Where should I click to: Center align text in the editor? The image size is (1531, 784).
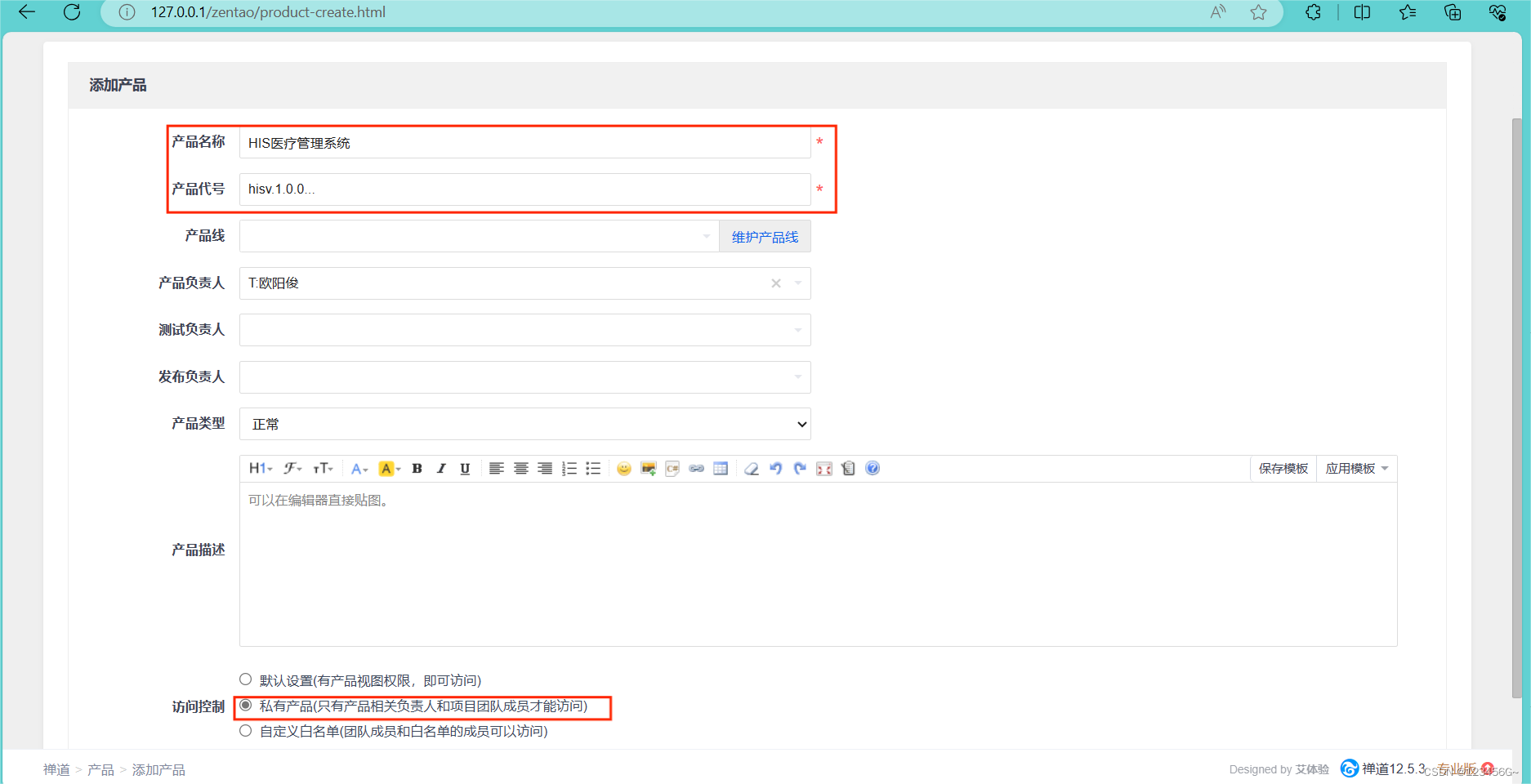click(520, 469)
